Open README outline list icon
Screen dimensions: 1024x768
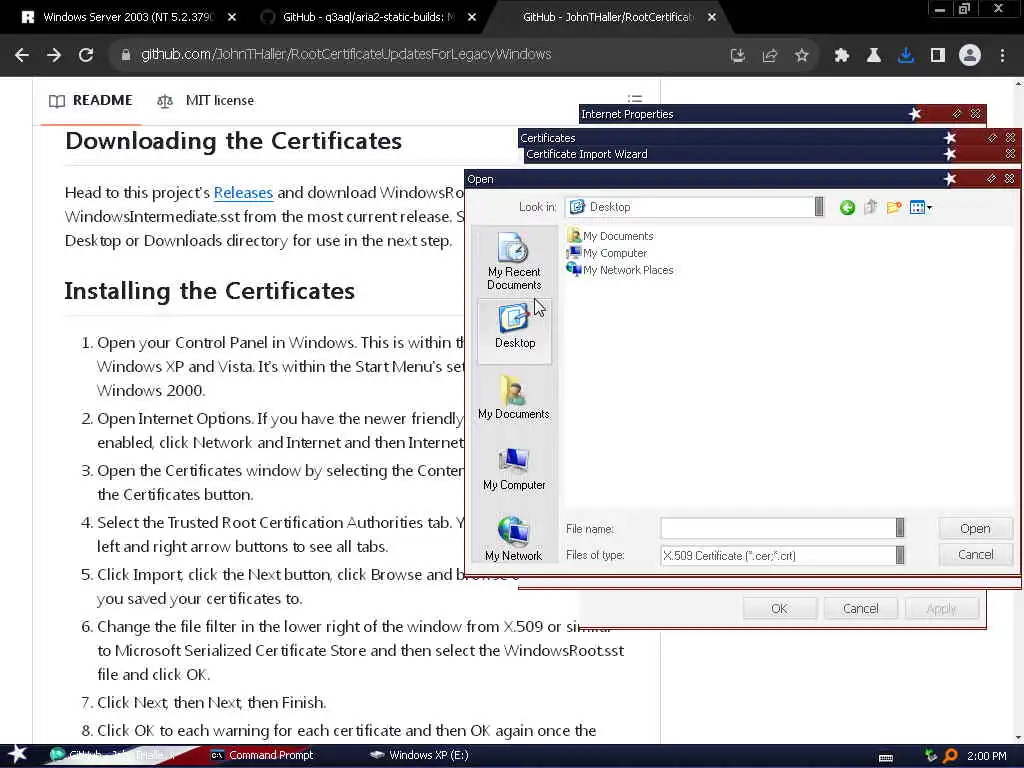pos(635,99)
